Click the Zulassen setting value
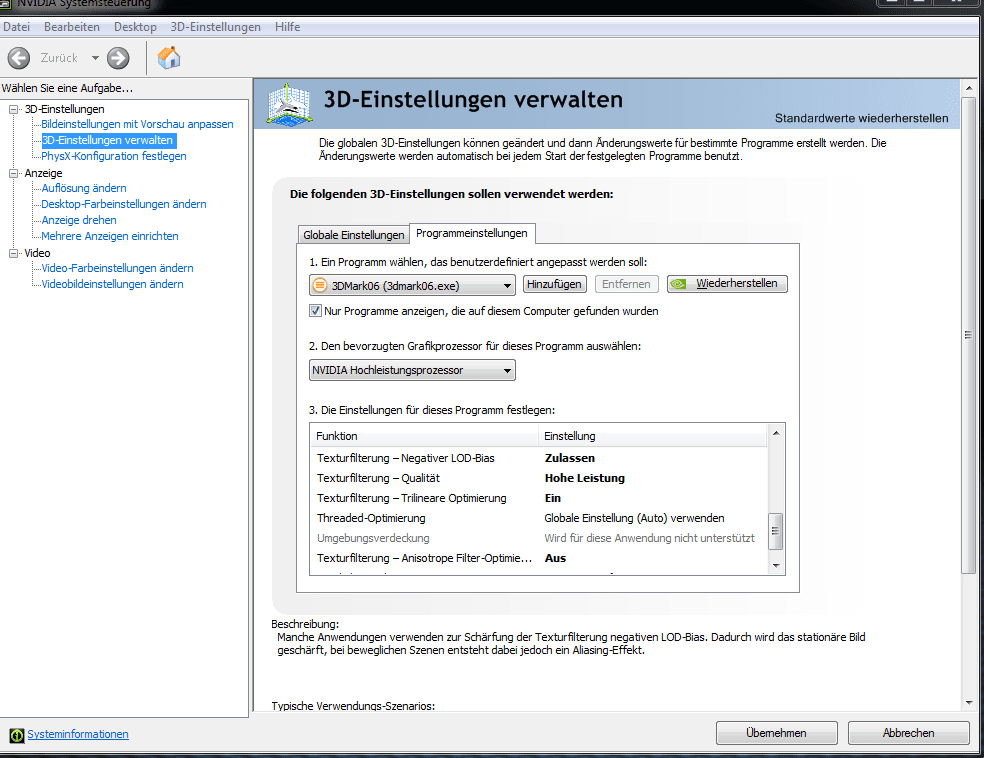 pyautogui.click(x=570, y=458)
